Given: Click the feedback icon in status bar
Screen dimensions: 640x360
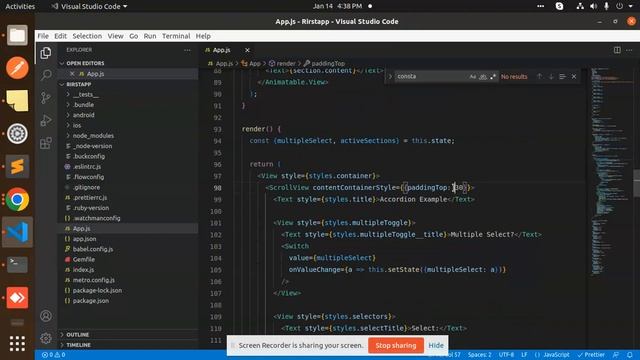Looking at the screenshot, I should click(x=616, y=355).
